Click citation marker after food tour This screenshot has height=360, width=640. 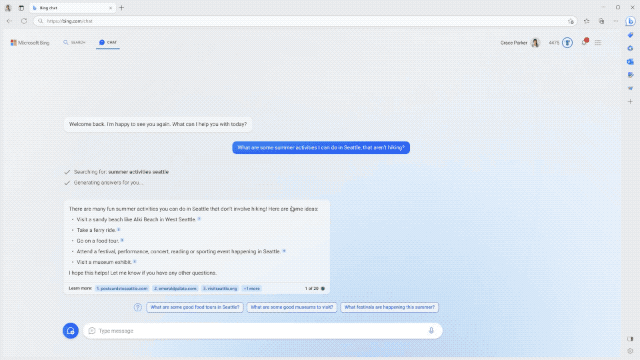[x=122, y=240]
